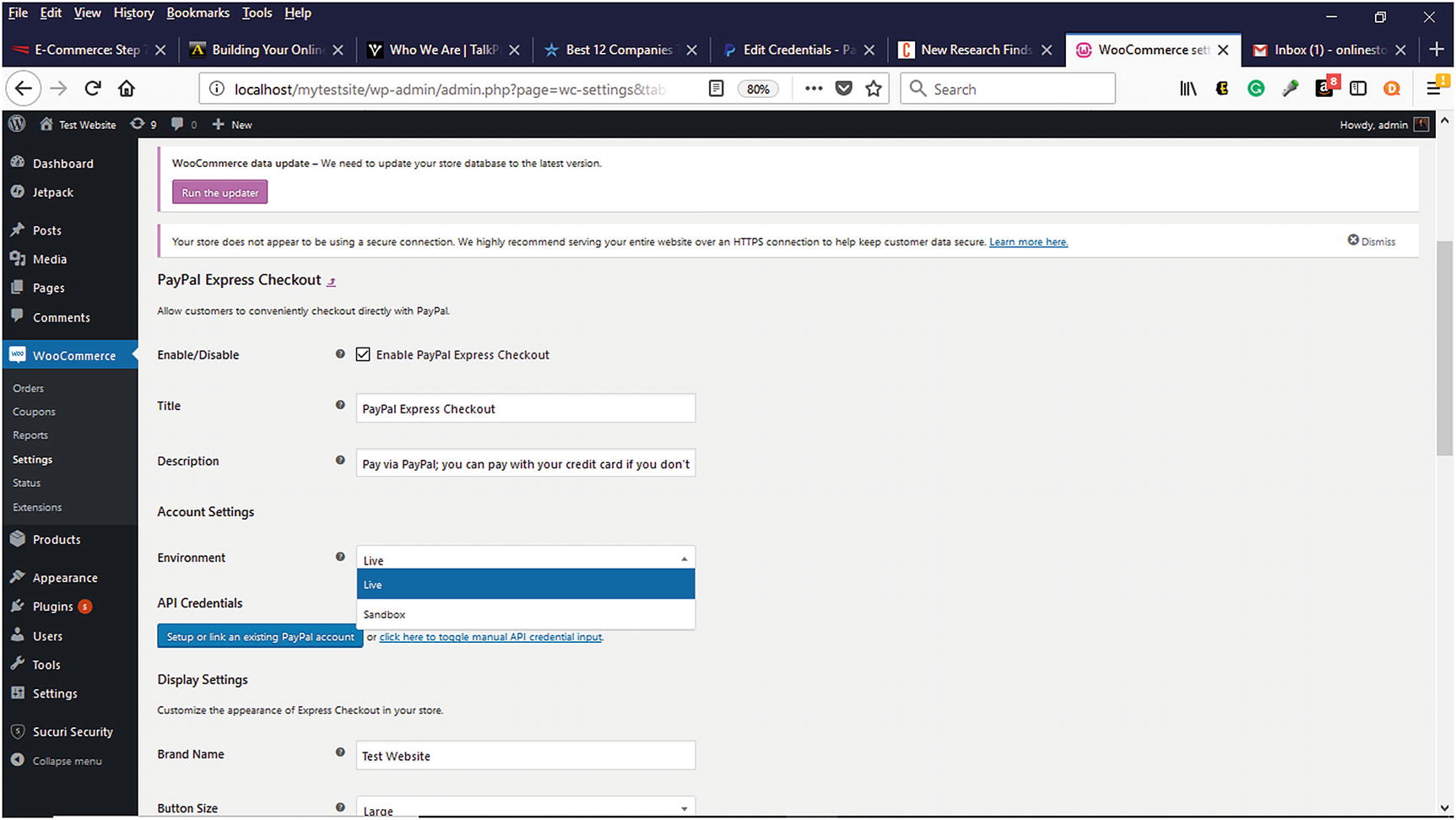Show help tooltip for Description field

click(x=340, y=460)
